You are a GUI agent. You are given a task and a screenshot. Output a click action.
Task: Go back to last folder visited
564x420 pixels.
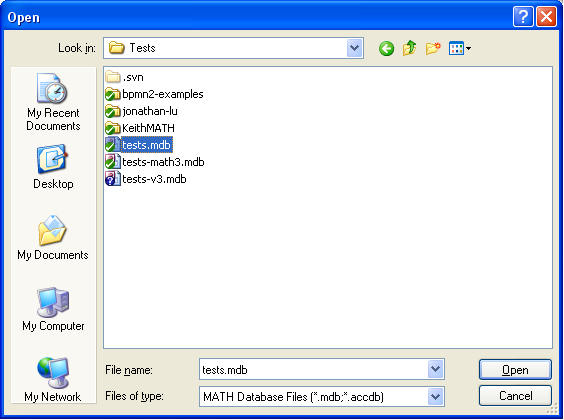pyautogui.click(x=386, y=48)
